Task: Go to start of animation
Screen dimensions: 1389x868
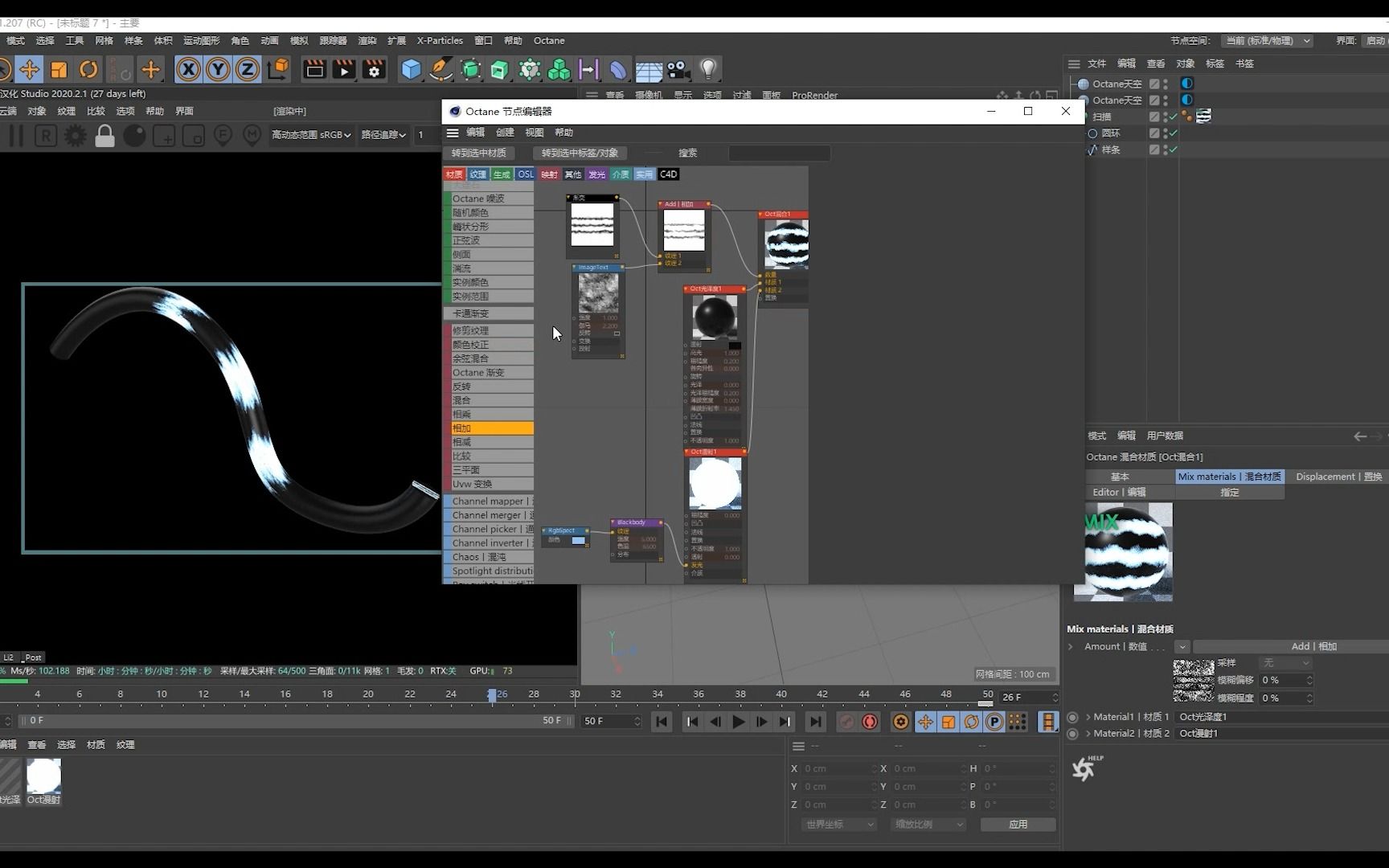Action: pyautogui.click(x=662, y=722)
